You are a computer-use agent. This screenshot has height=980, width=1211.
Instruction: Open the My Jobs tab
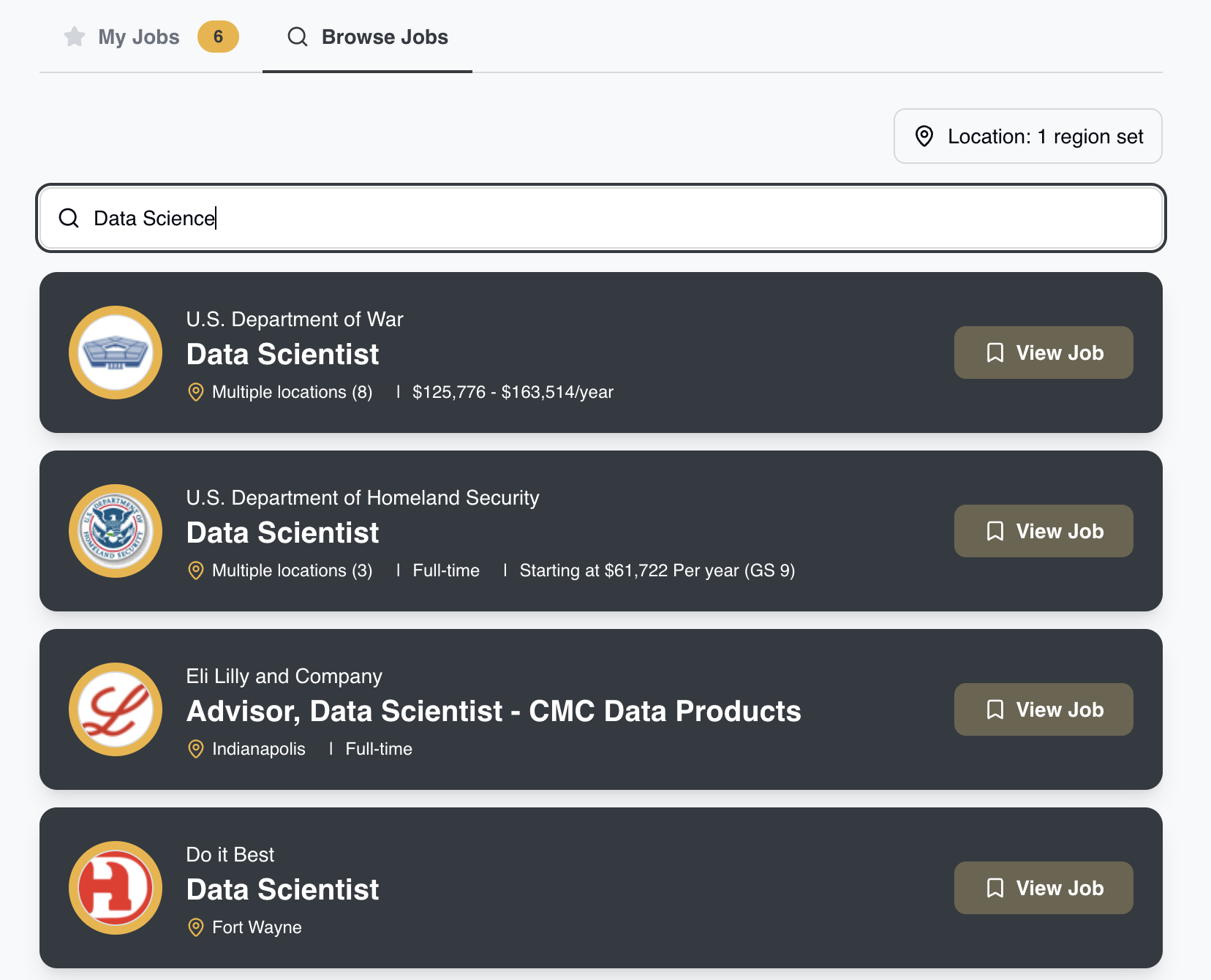pos(151,37)
